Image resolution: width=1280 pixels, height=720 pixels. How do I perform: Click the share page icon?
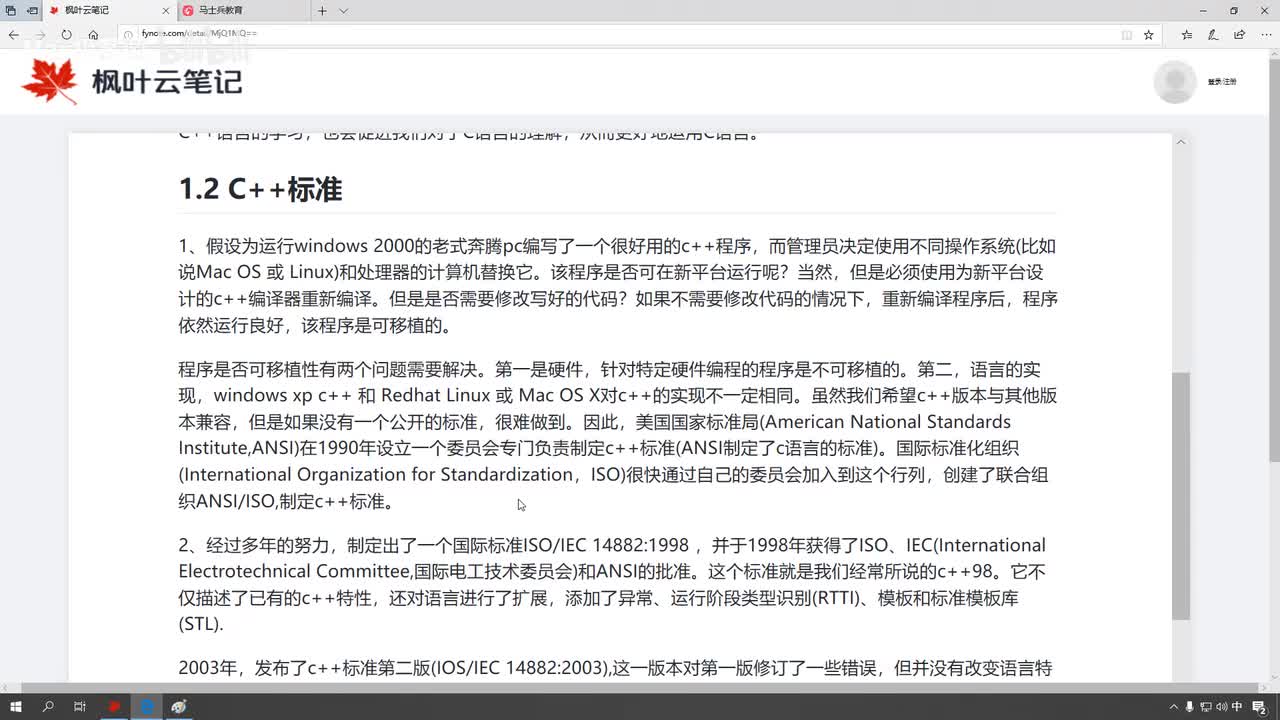coord(1240,34)
